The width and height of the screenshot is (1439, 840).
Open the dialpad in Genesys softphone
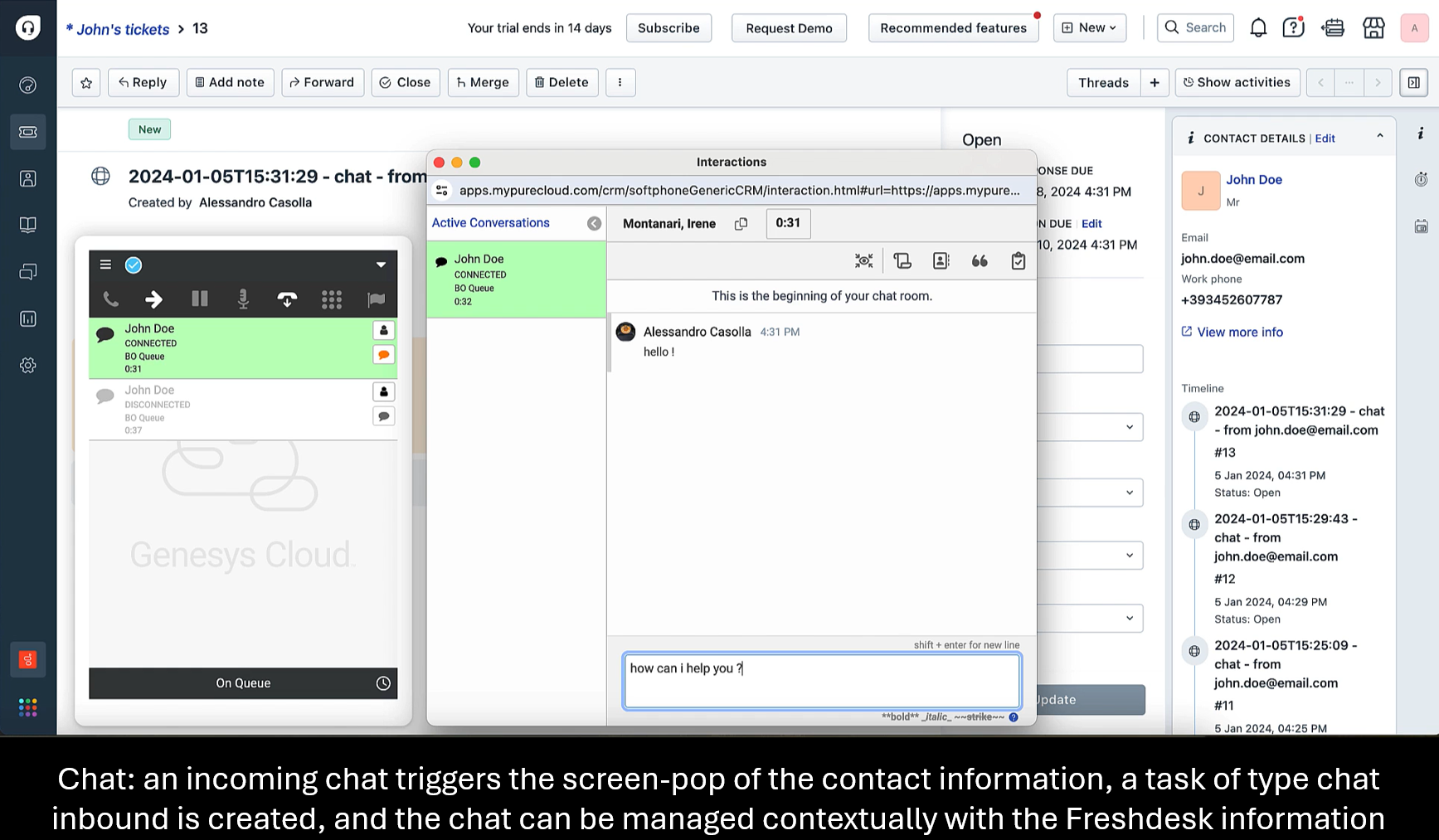click(x=332, y=299)
